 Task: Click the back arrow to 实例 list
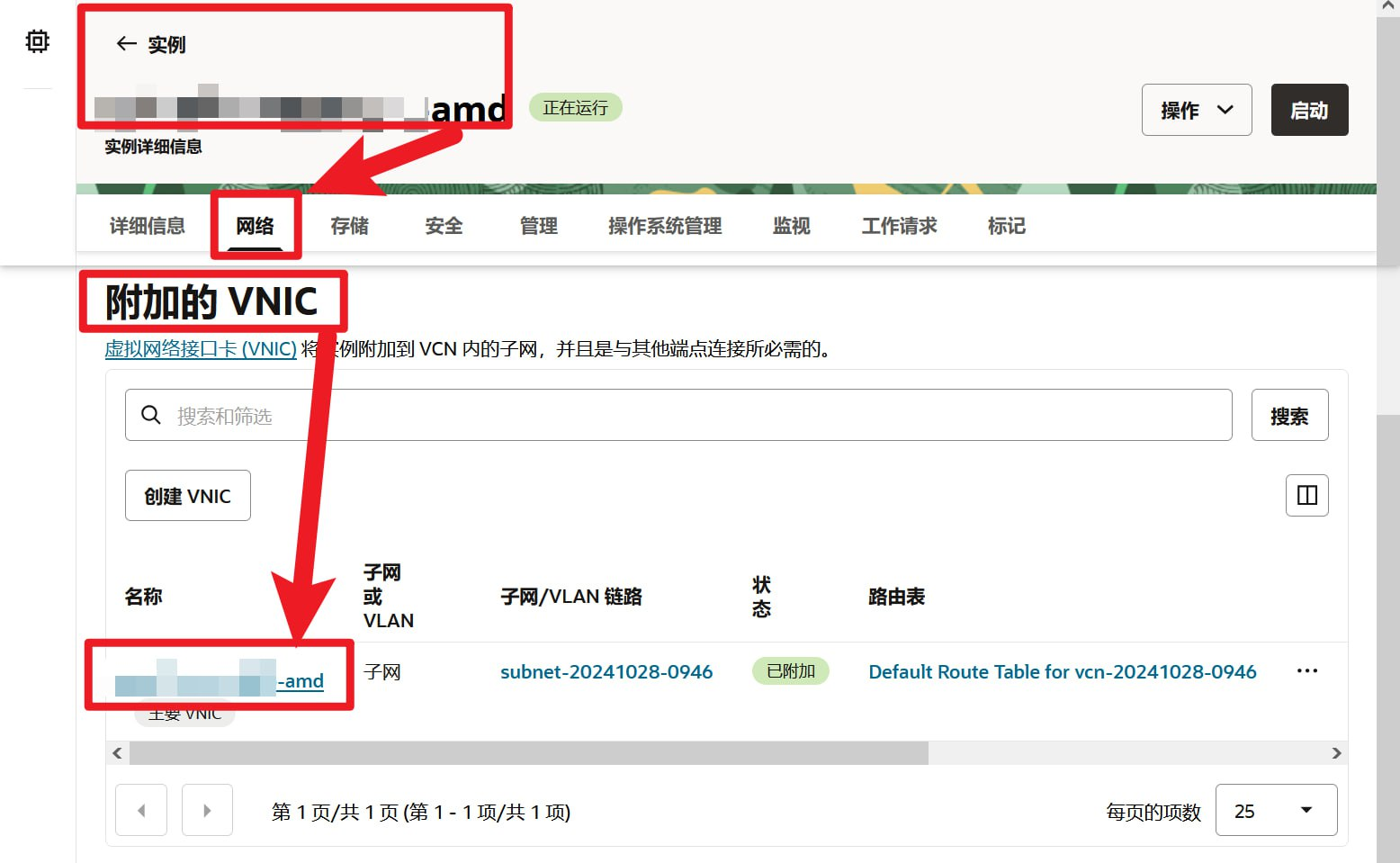(127, 44)
